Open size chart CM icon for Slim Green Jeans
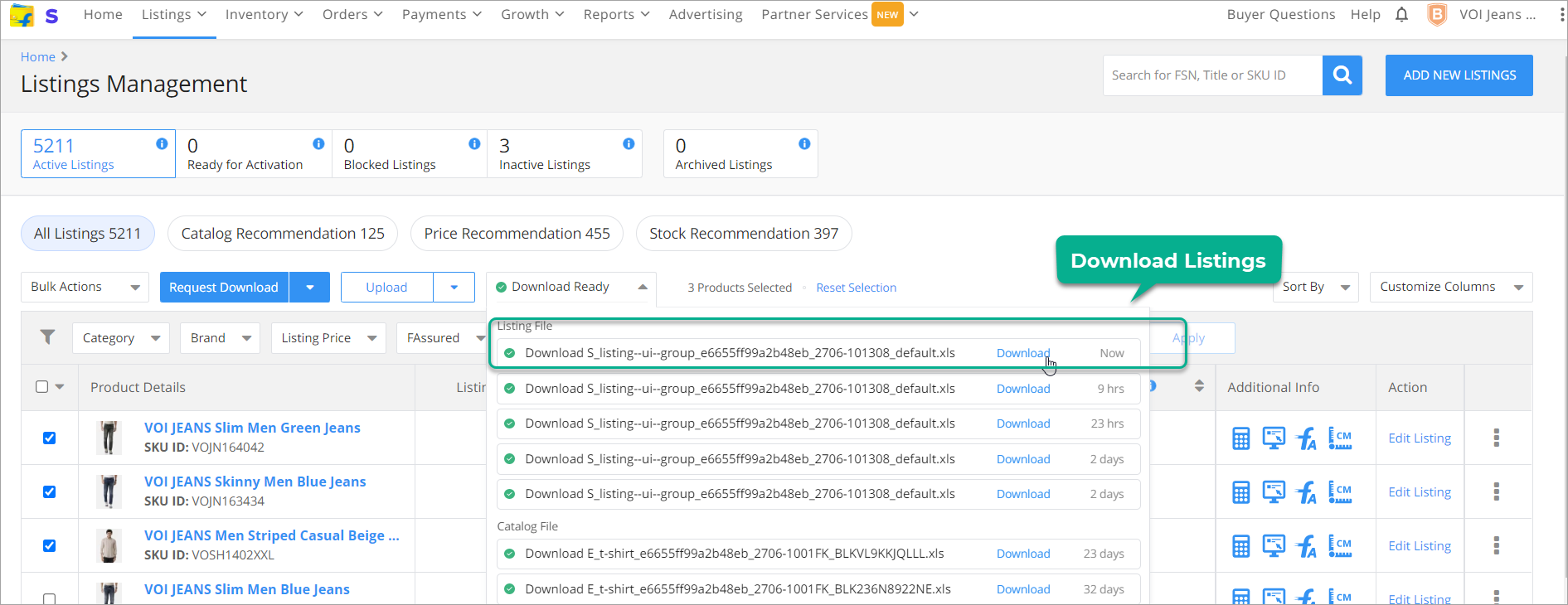The height and width of the screenshot is (605, 1568). click(x=1340, y=438)
